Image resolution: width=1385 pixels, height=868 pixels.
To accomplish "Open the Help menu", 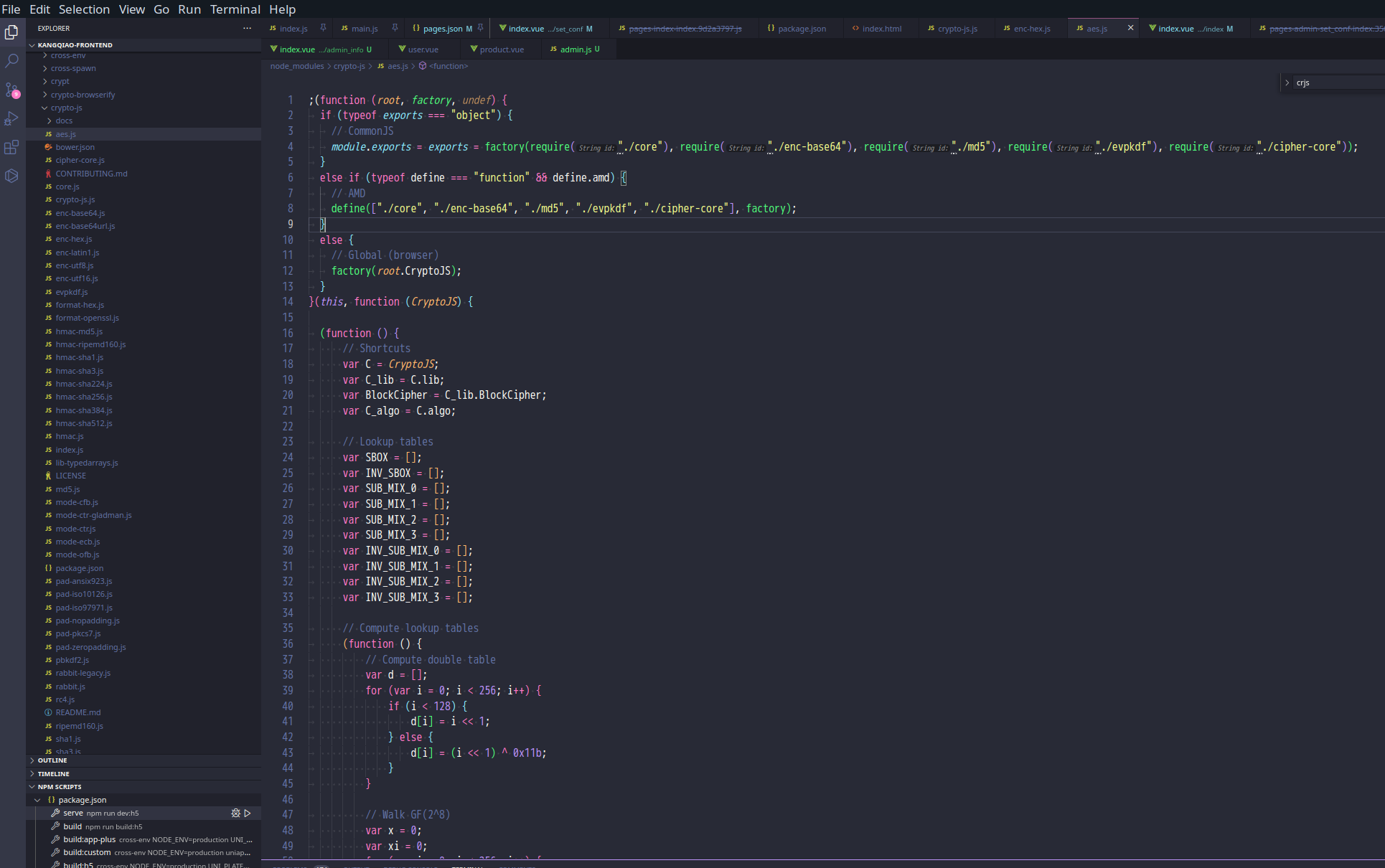I will [x=282, y=9].
